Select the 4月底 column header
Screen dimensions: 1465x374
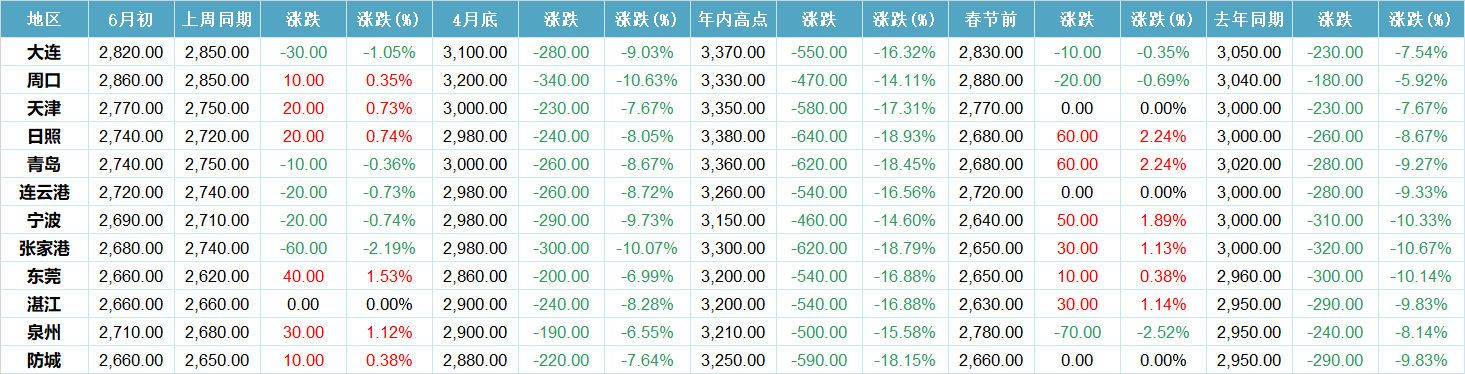tap(475, 19)
